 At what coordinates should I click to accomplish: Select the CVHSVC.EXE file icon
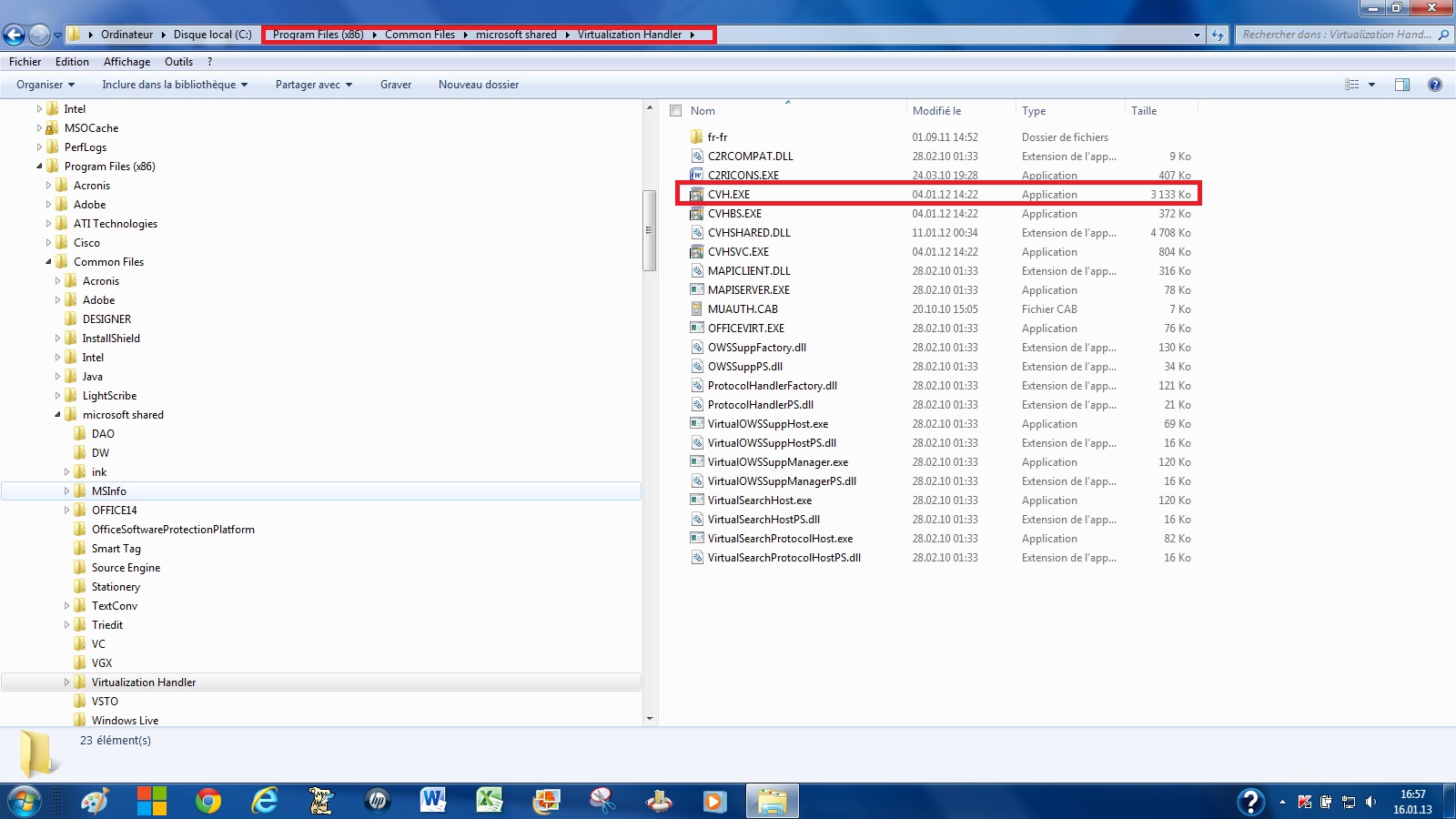(x=697, y=252)
